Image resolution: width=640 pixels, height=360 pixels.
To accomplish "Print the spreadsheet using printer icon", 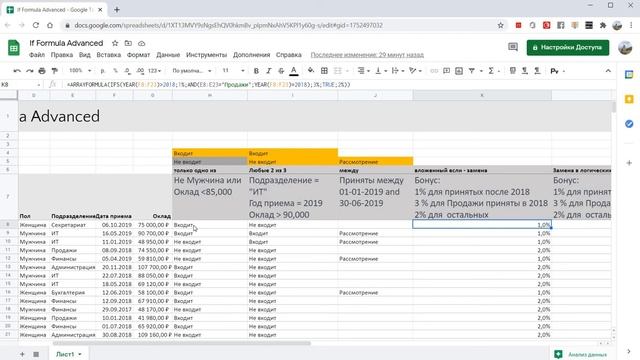I will click(x=42, y=71).
